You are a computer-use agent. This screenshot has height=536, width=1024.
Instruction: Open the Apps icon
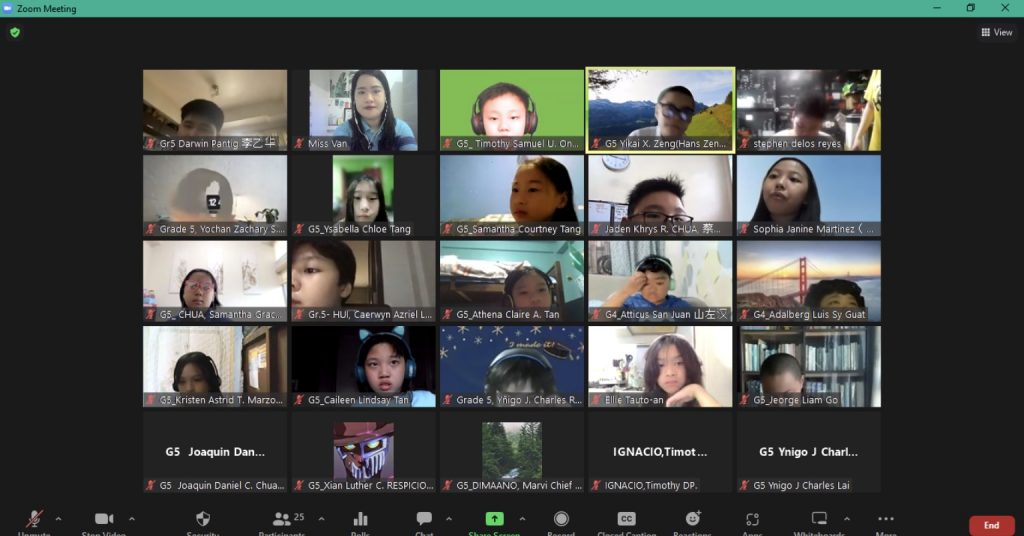coord(752,520)
